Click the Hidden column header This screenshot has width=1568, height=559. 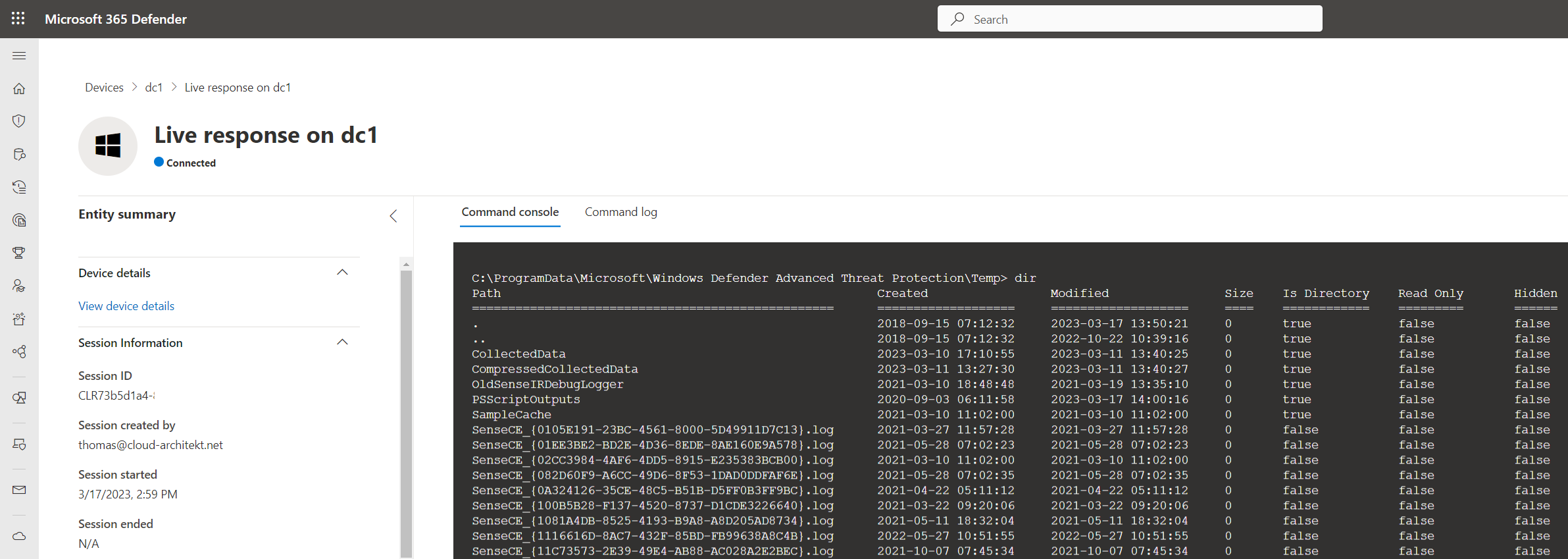click(1536, 293)
